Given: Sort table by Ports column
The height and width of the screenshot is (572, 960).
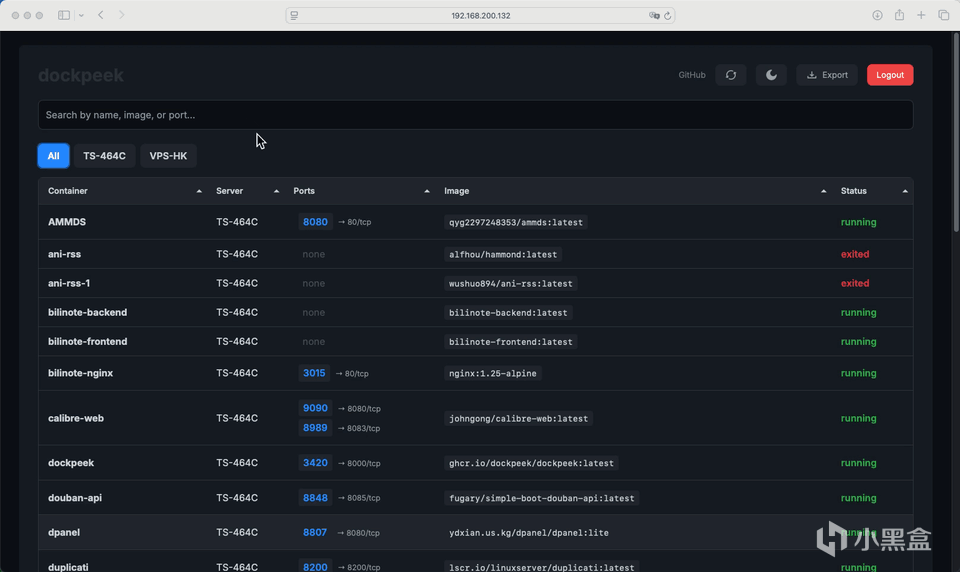Looking at the screenshot, I should (304, 191).
